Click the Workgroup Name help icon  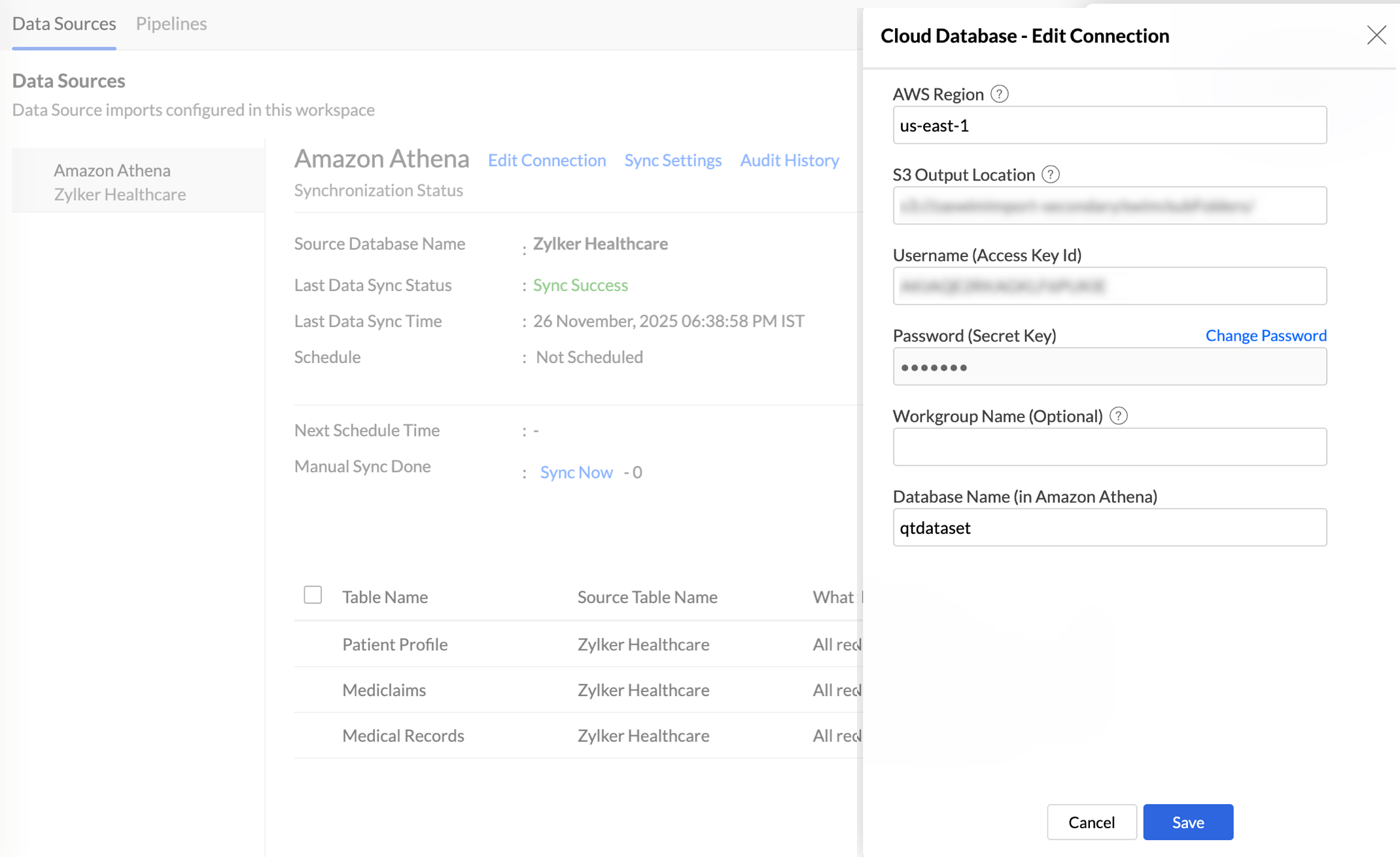(x=1118, y=416)
